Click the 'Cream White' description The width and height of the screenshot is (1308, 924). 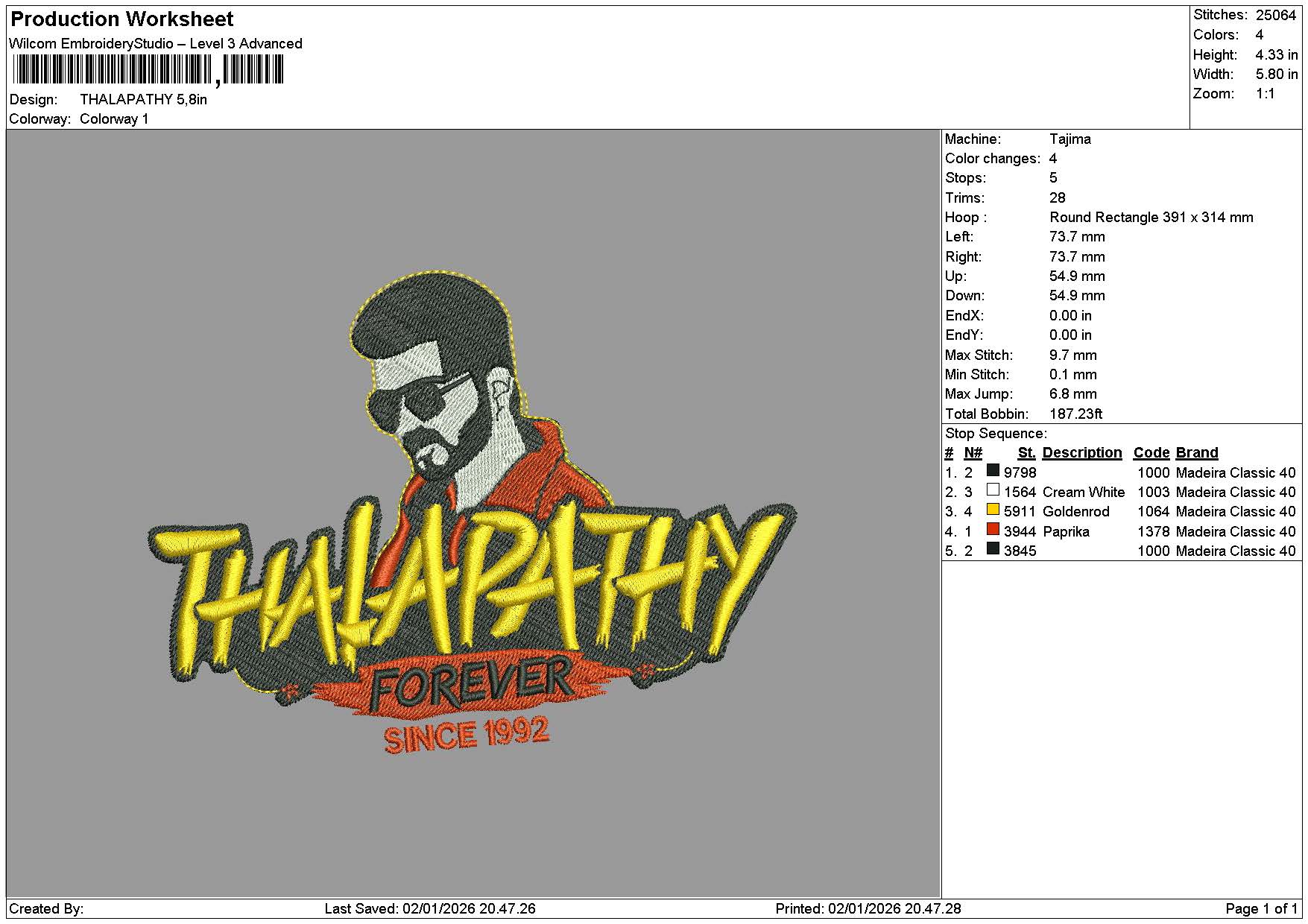(x=1084, y=493)
